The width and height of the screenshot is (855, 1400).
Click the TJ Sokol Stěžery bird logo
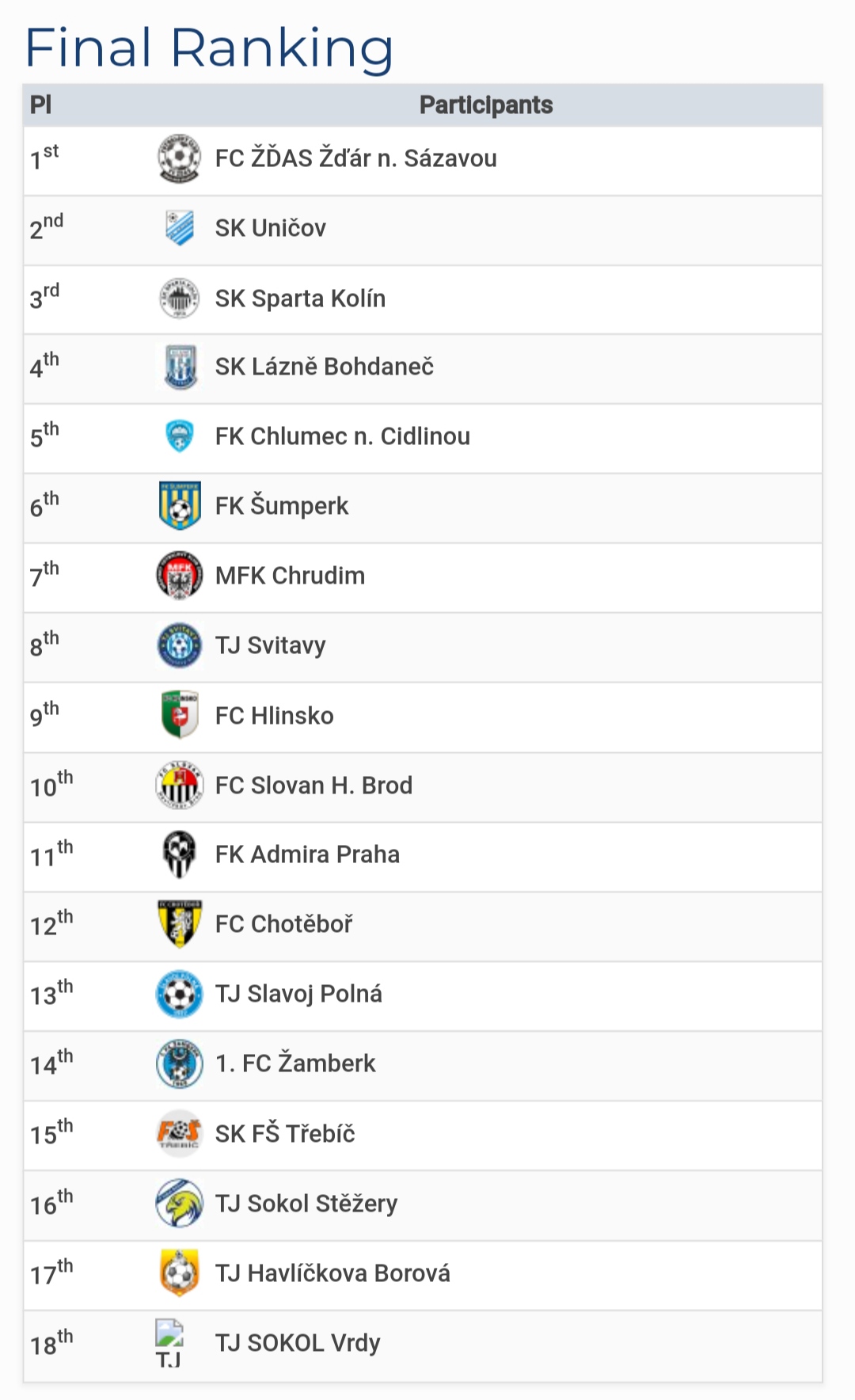pos(180,1203)
